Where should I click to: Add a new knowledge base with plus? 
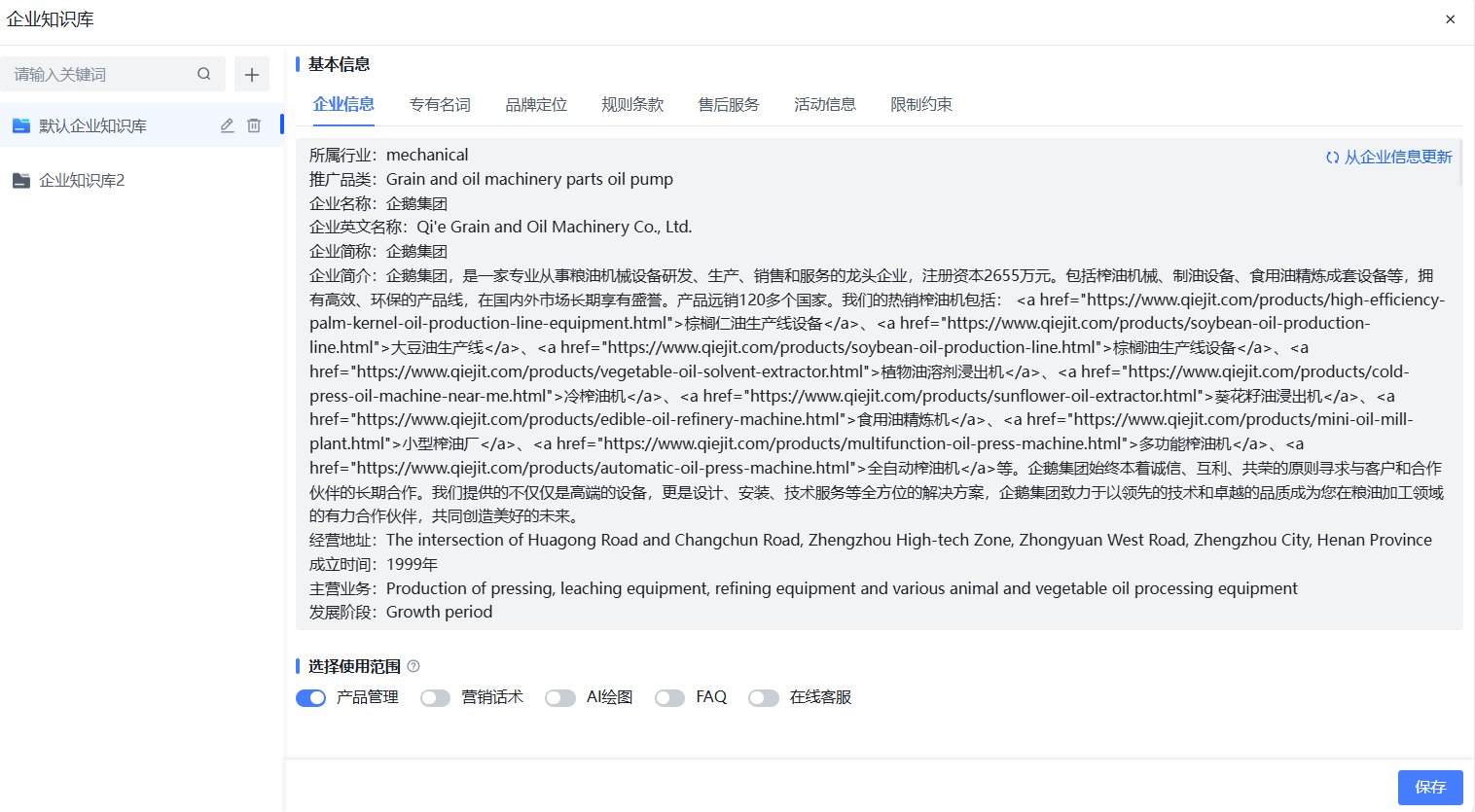click(251, 75)
